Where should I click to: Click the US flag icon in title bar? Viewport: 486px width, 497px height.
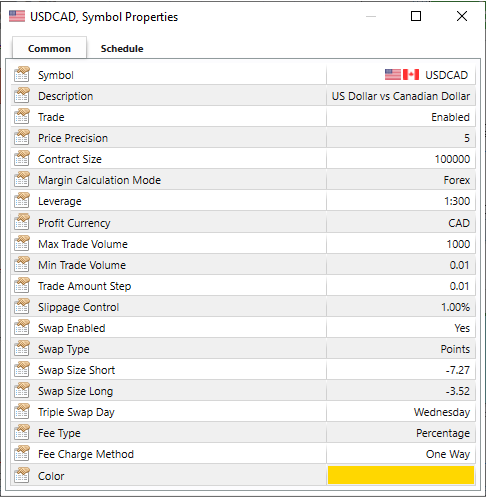point(17,16)
